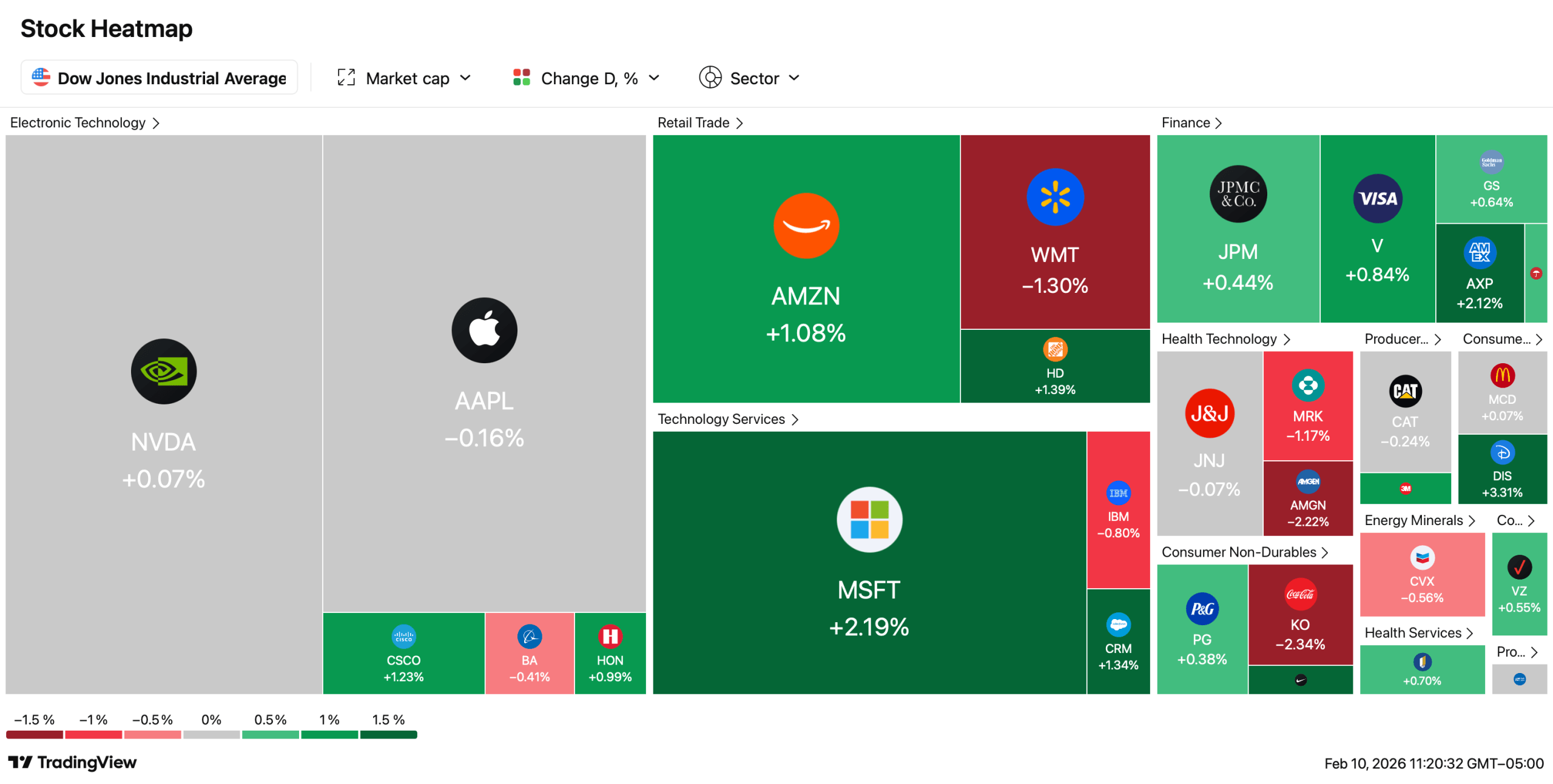Click the NVIDIA logo icon

tap(164, 371)
